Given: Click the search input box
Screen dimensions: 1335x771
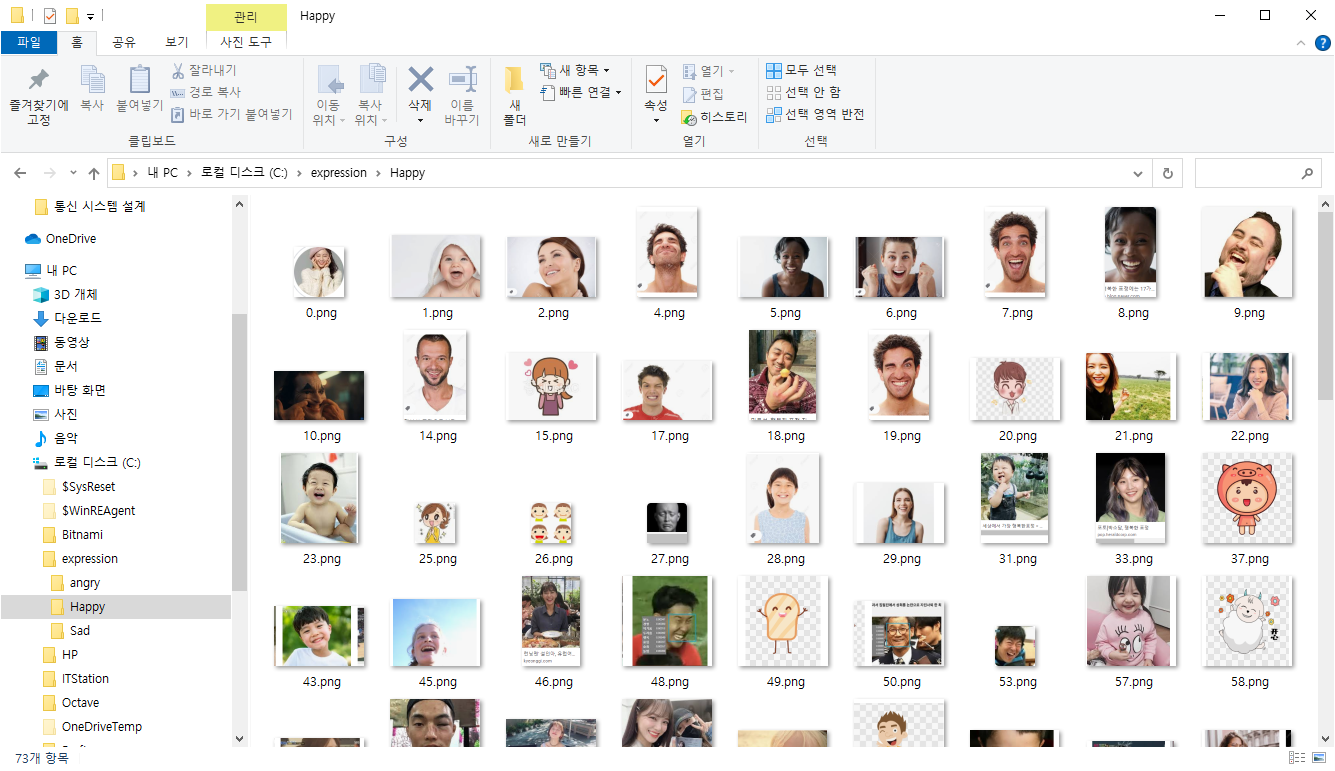Looking at the screenshot, I should coord(1258,173).
